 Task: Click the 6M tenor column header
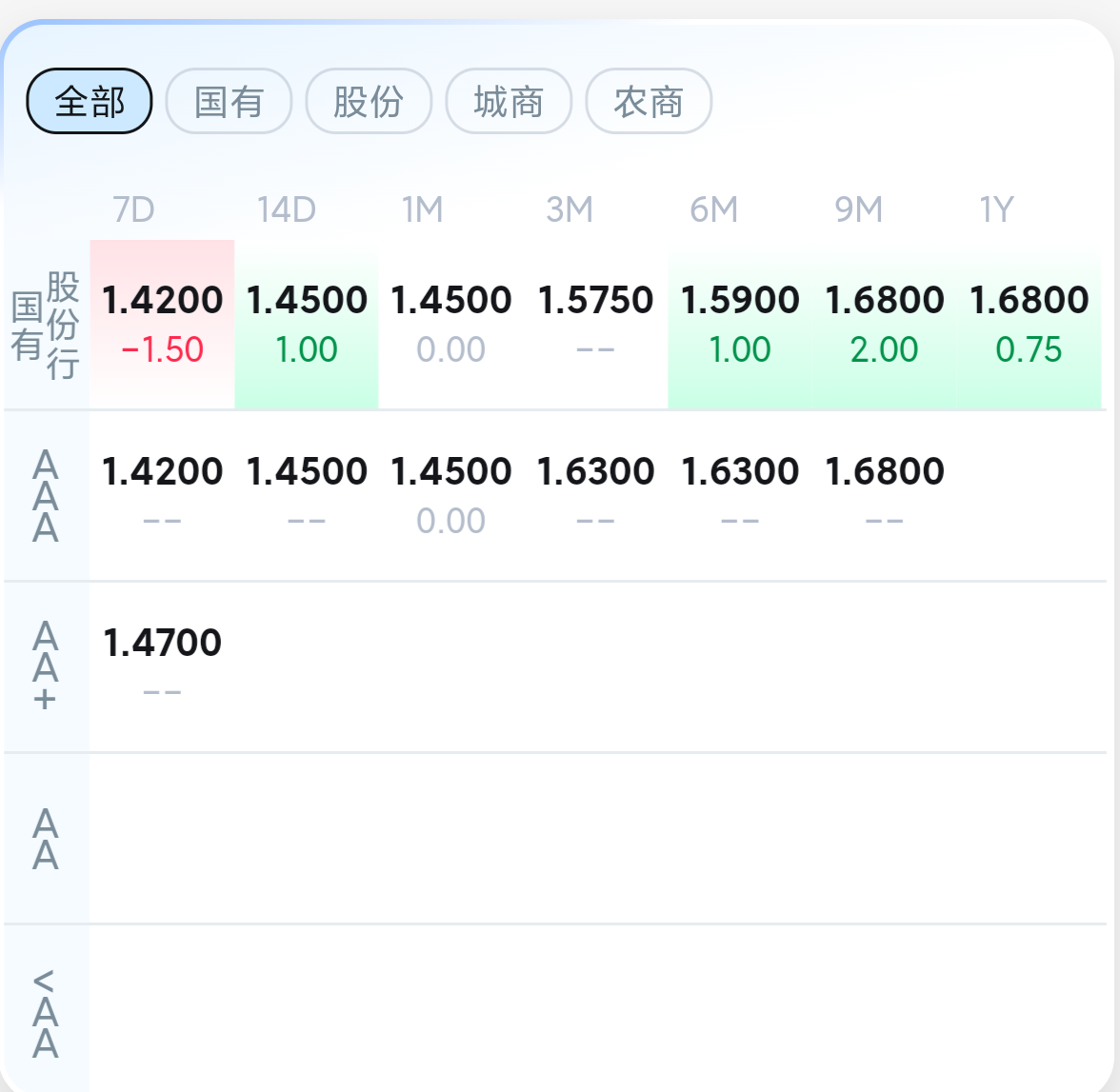coord(714,209)
